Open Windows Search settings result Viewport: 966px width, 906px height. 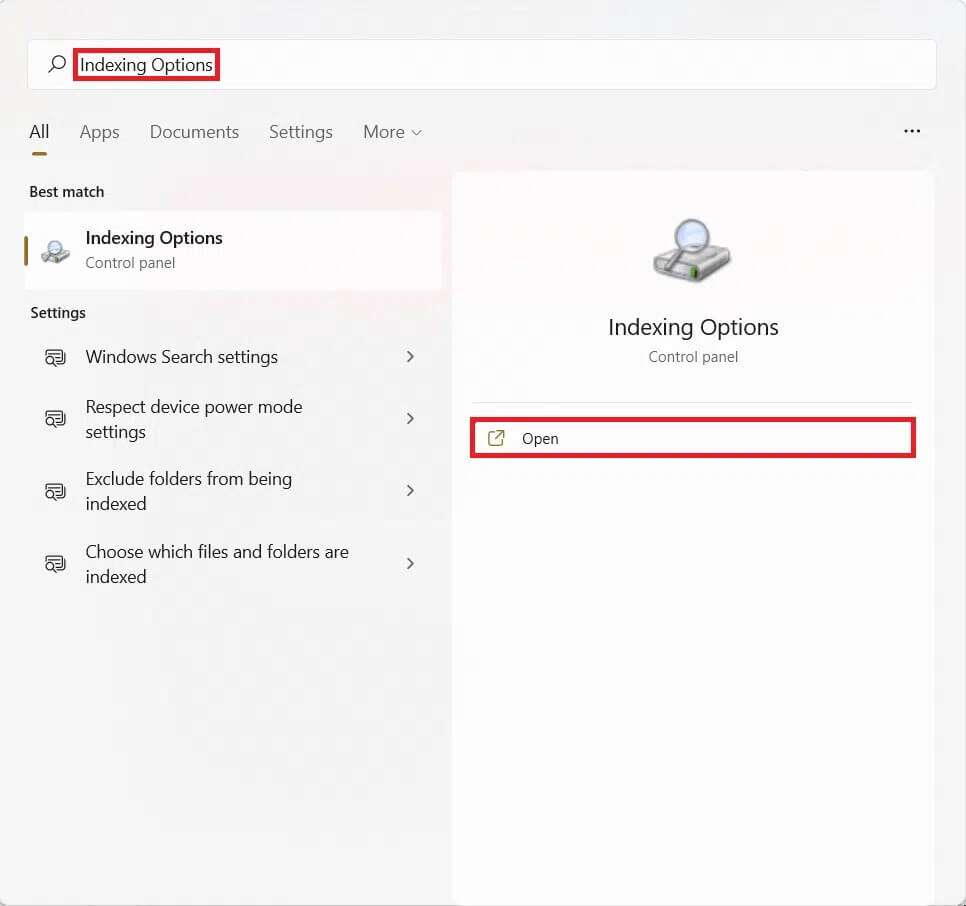pyautogui.click(x=233, y=357)
